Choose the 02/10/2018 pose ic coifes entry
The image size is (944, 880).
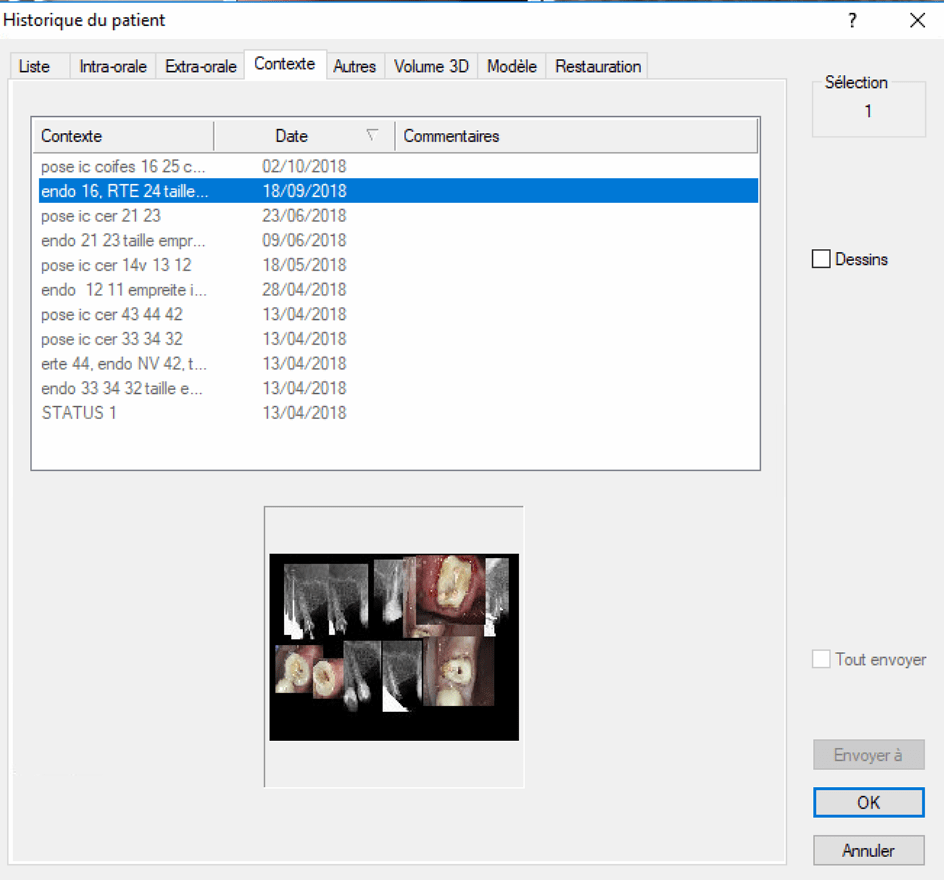point(124,166)
